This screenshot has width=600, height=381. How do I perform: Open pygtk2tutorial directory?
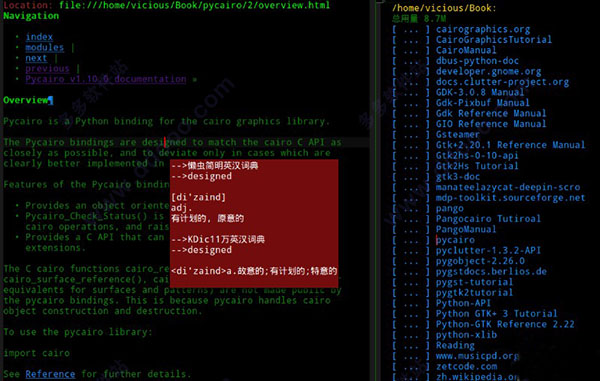(474, 293)
